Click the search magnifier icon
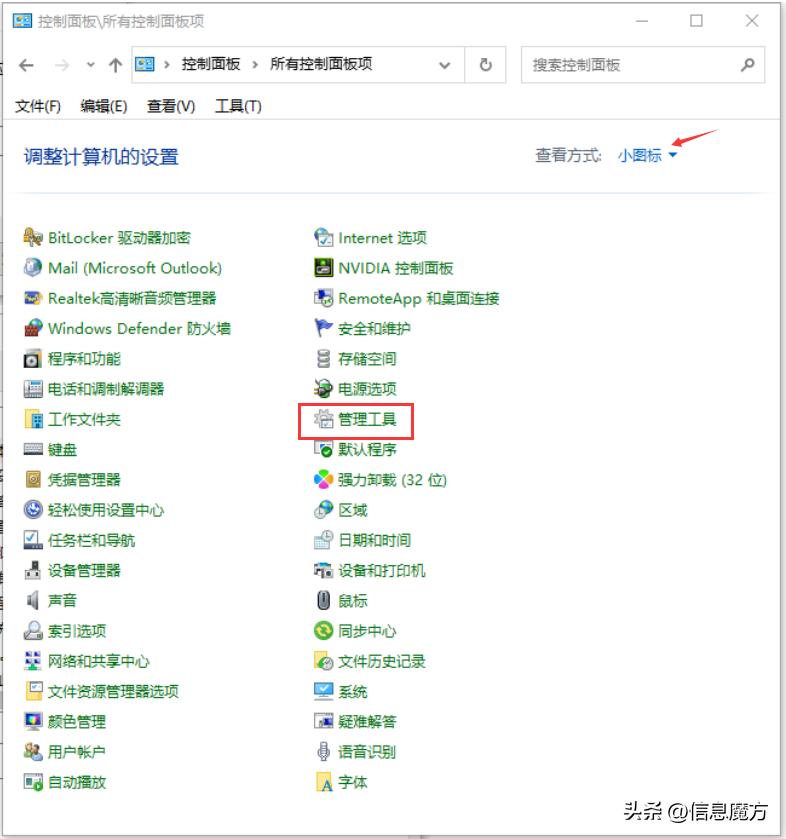This screenshot has height=839, width=786. 747,65
